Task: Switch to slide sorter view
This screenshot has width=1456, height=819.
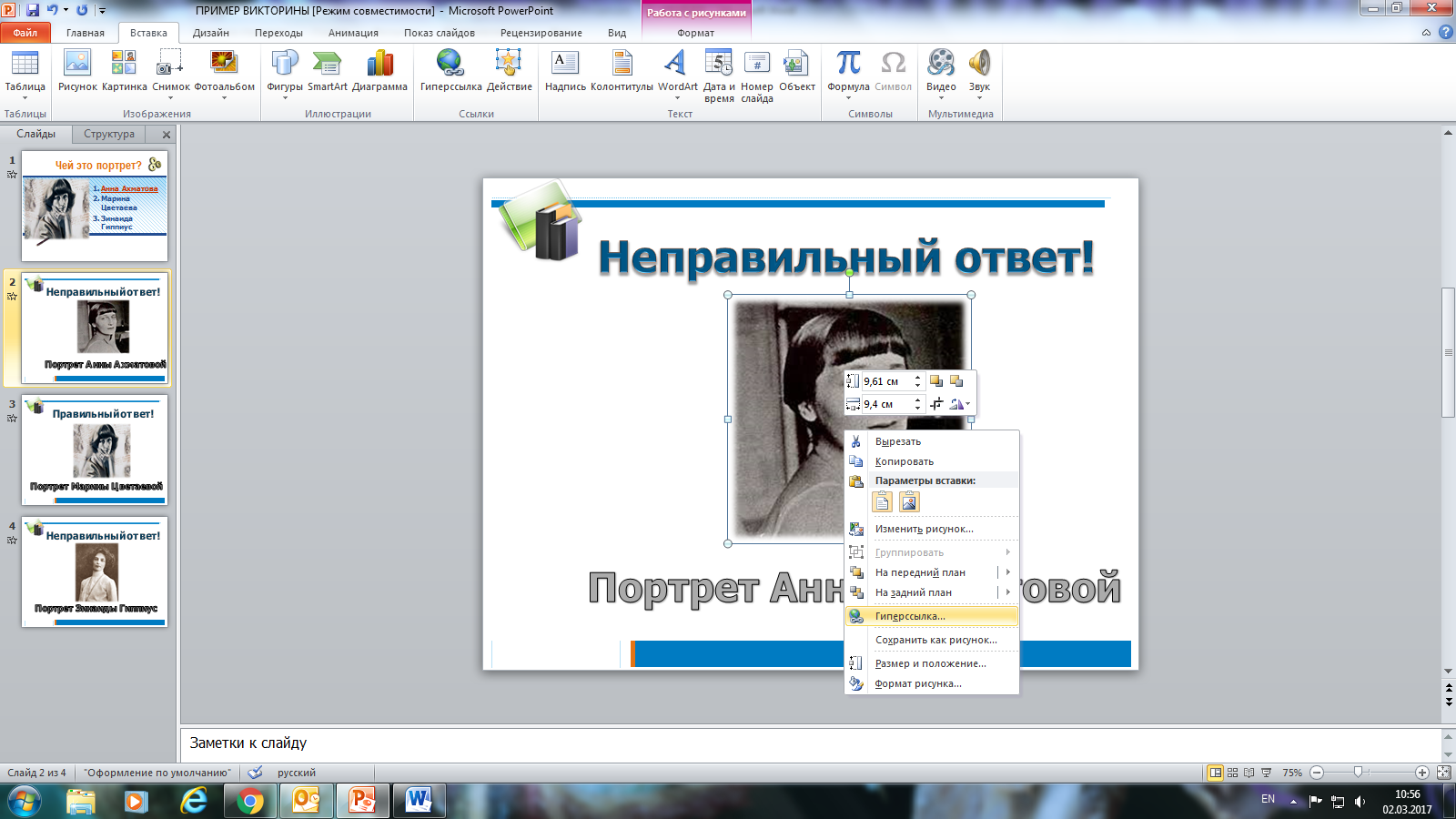Action: (1232, 773)
